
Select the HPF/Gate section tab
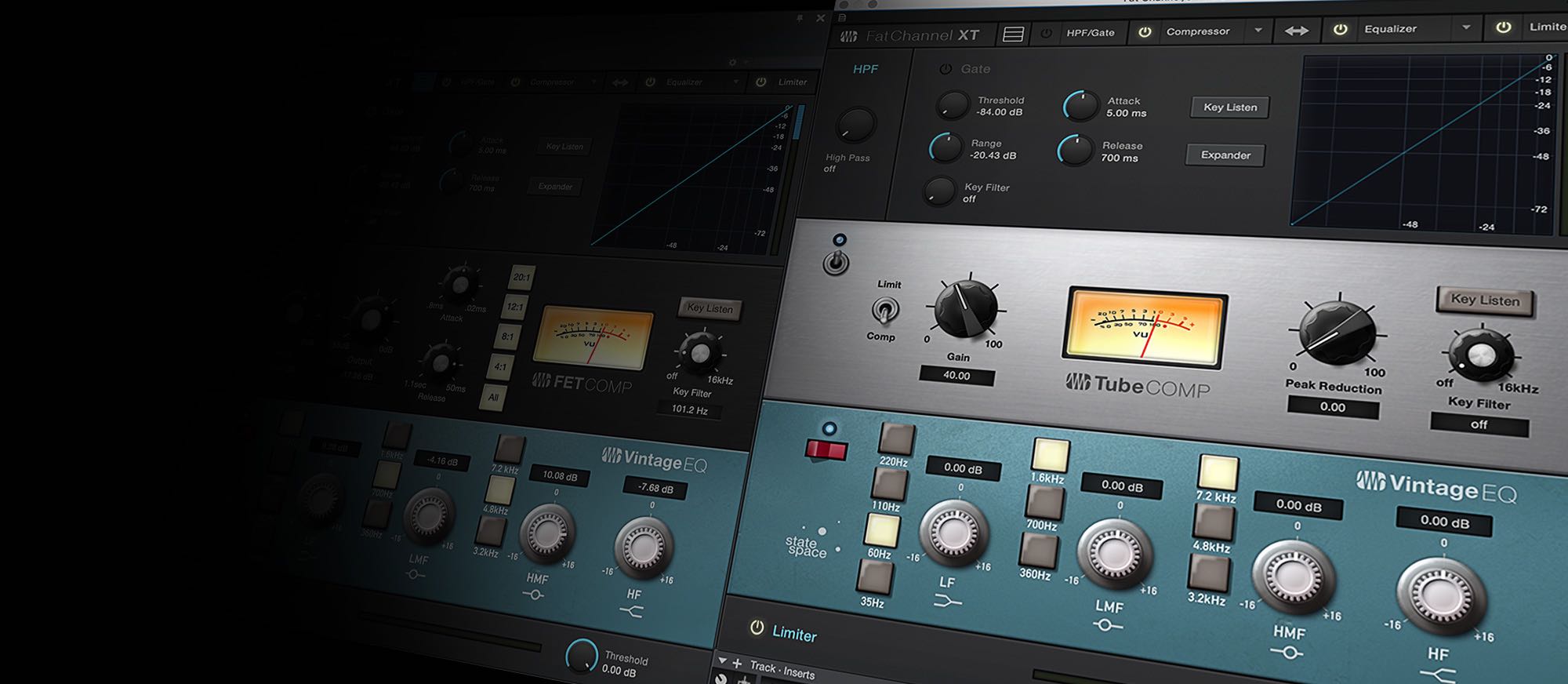(1090, 33)
